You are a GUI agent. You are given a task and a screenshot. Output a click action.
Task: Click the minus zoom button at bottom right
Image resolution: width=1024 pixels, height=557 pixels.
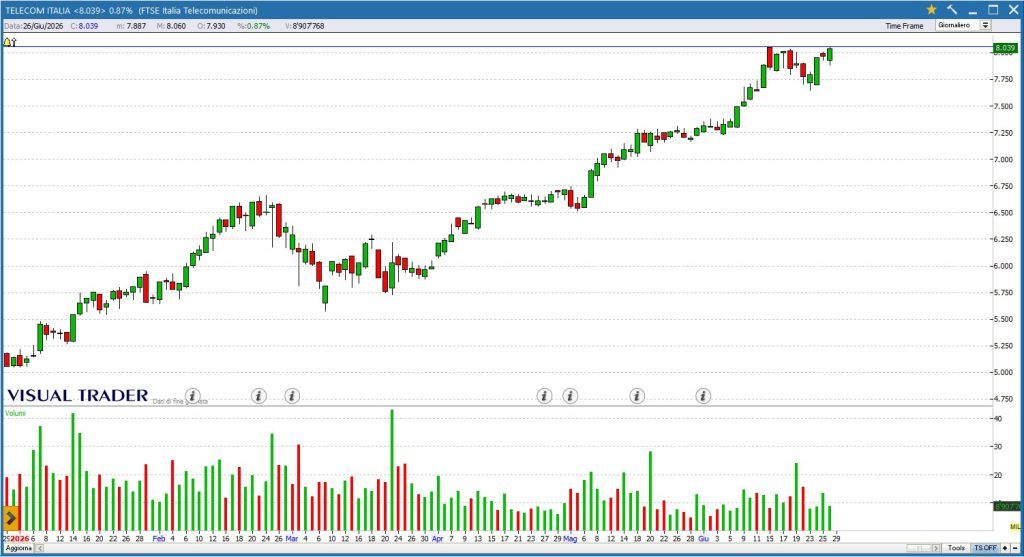click(x=1015, y=548)
